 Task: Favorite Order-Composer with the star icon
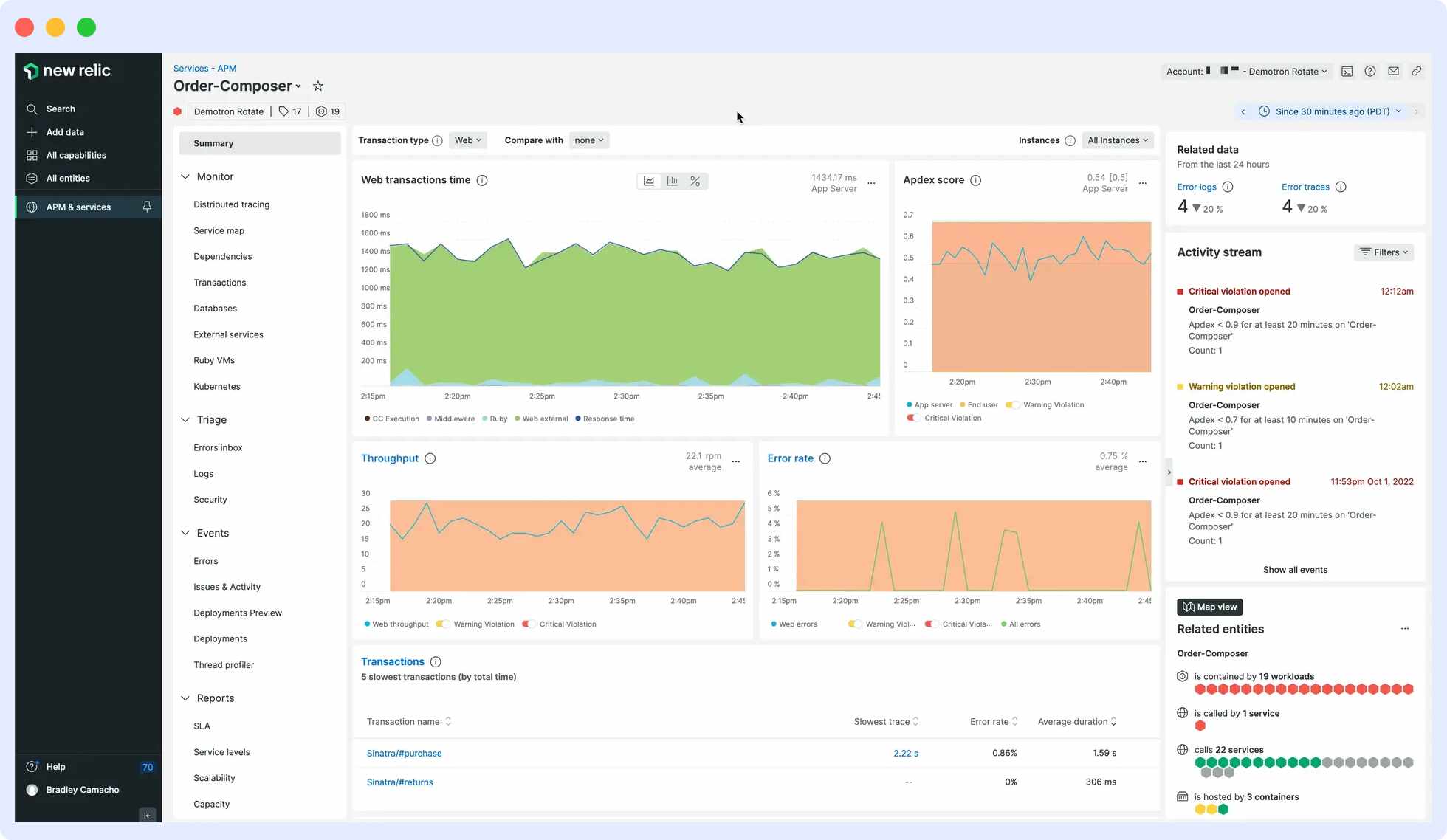pos(318,86)
